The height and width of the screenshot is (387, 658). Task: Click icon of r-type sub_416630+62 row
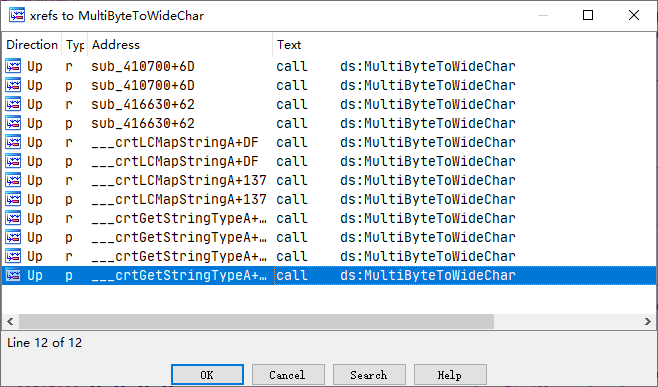(13, 104)
